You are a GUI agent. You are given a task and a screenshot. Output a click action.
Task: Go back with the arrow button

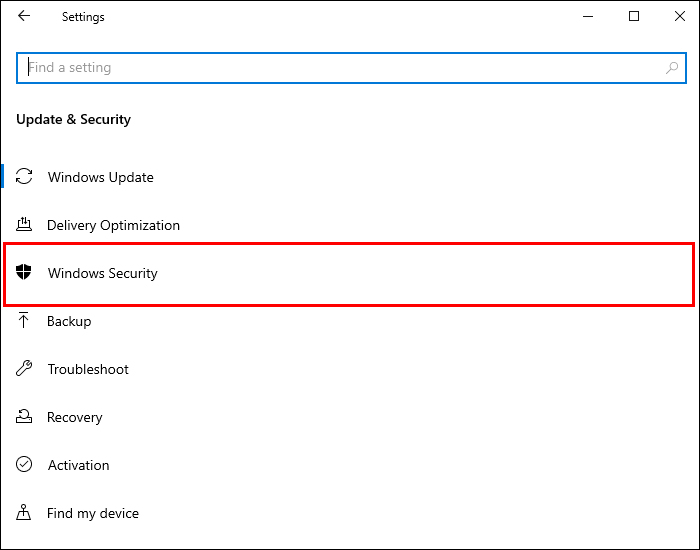click(x=24, y=16)
